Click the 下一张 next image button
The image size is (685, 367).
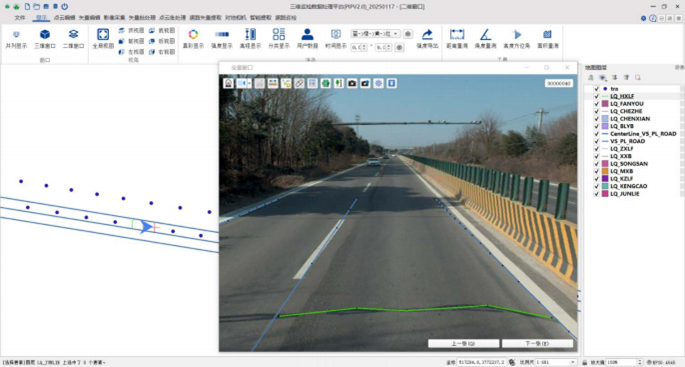(537, 343)
